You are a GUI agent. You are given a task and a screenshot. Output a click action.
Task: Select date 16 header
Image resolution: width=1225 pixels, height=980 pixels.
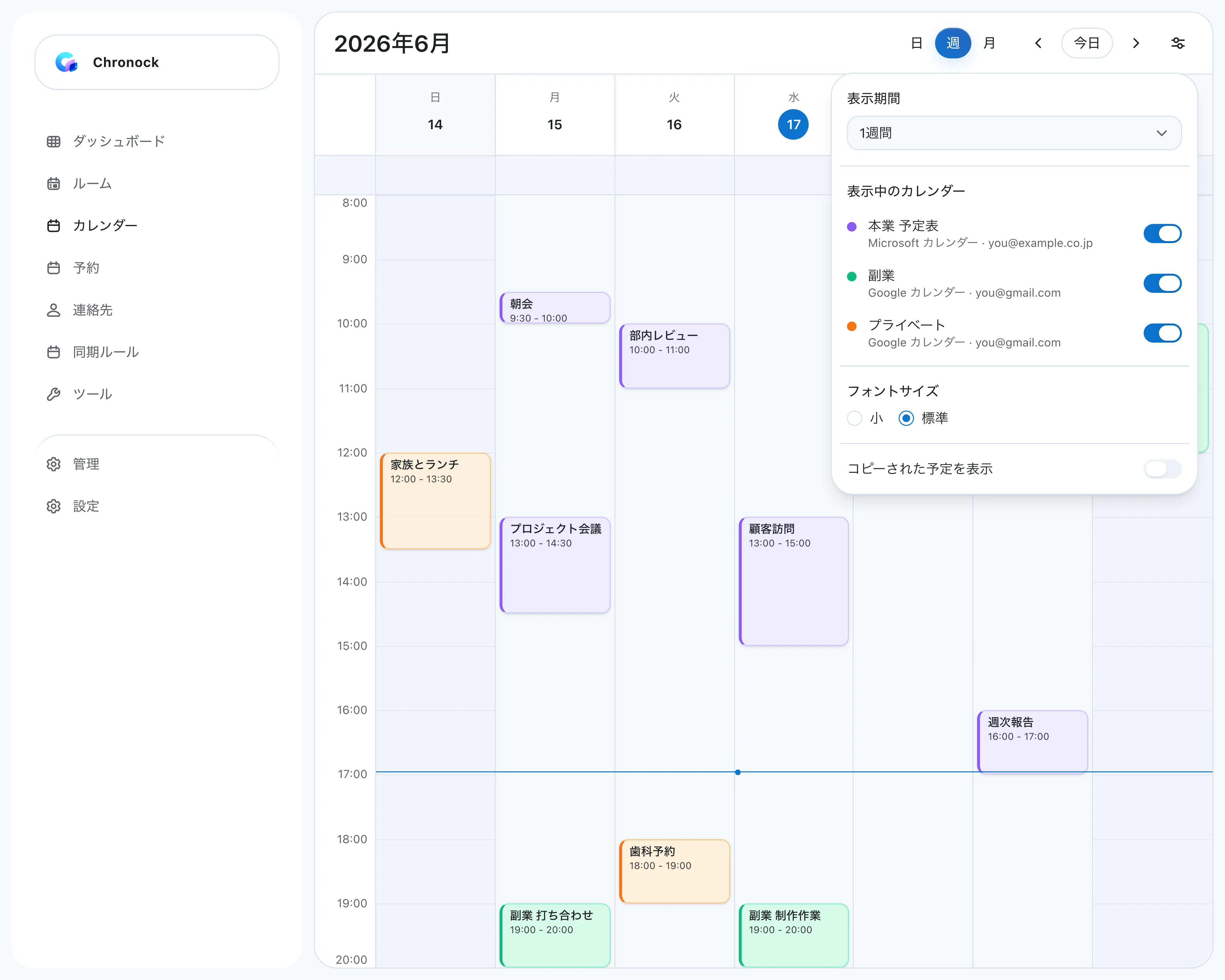pos(674,124)
